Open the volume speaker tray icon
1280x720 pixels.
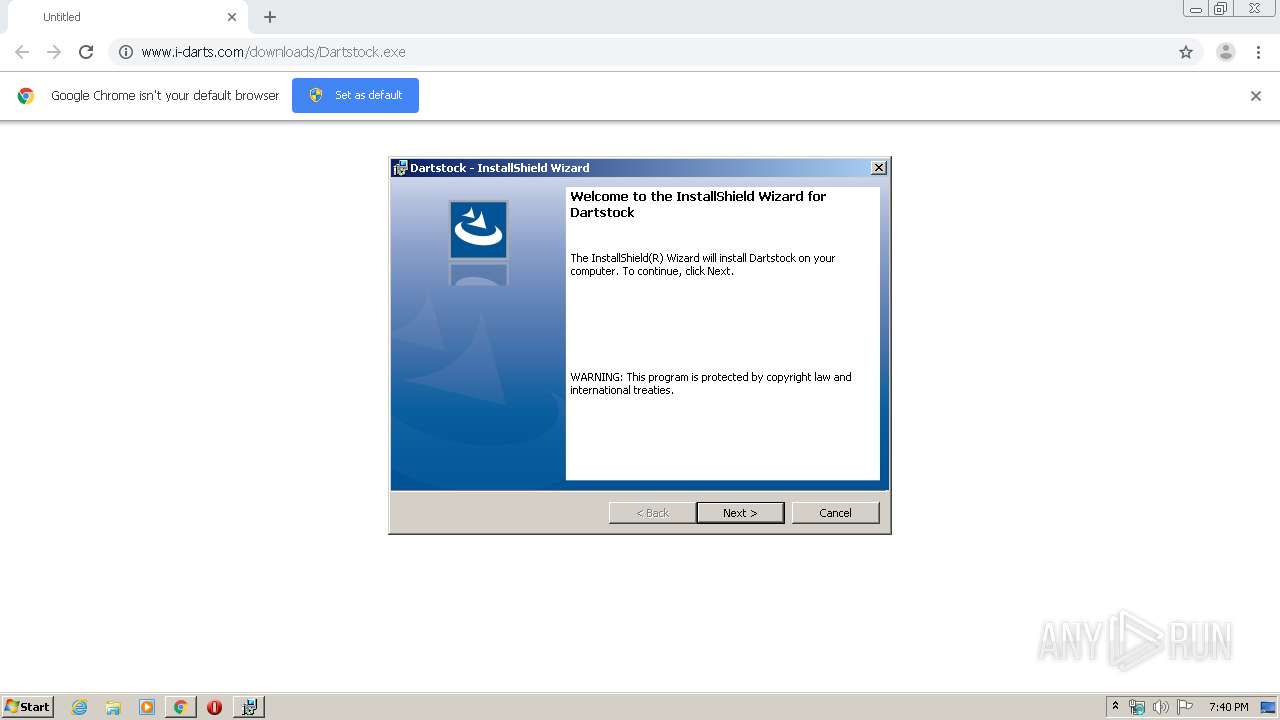1161,707
